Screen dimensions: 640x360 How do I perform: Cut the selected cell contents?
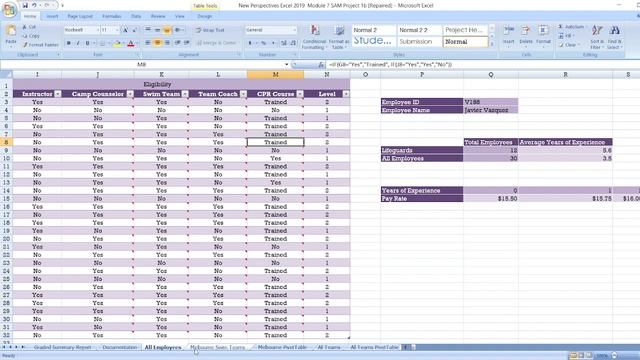[x=29, y=27]
